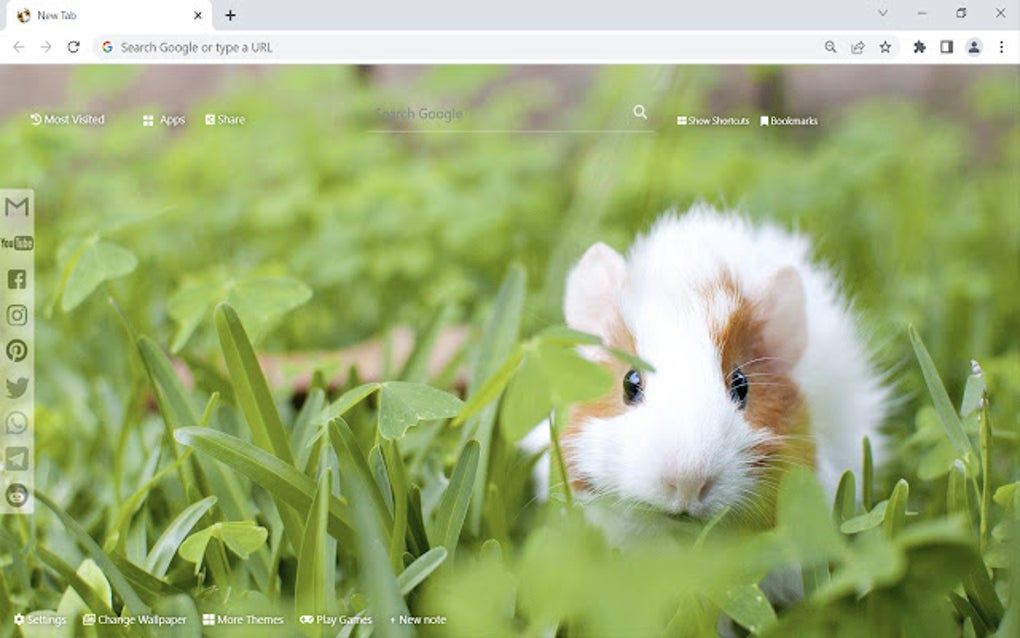Add a New note

pos(418,619)
